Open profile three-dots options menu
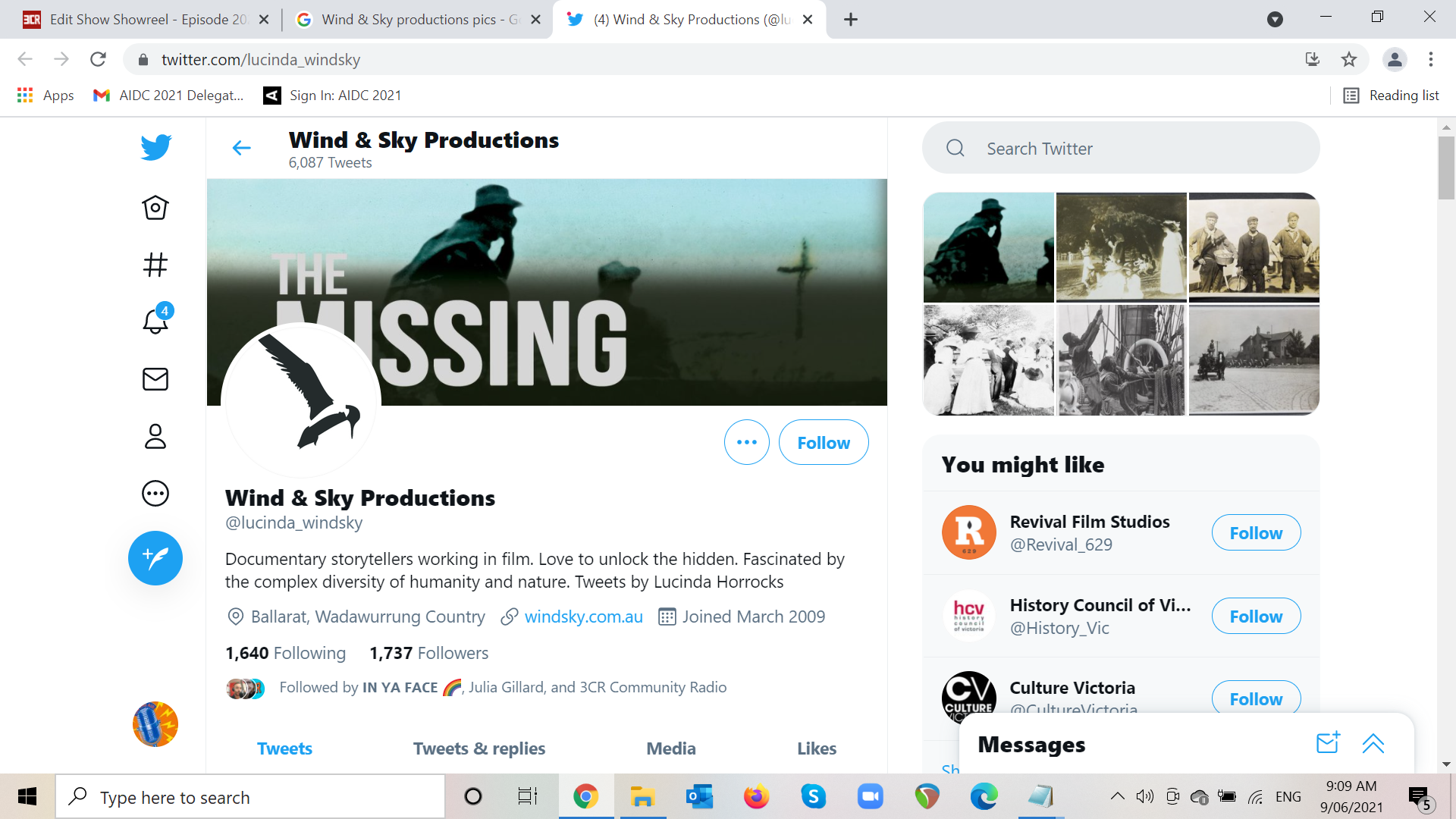 click(x=746, y=442)
